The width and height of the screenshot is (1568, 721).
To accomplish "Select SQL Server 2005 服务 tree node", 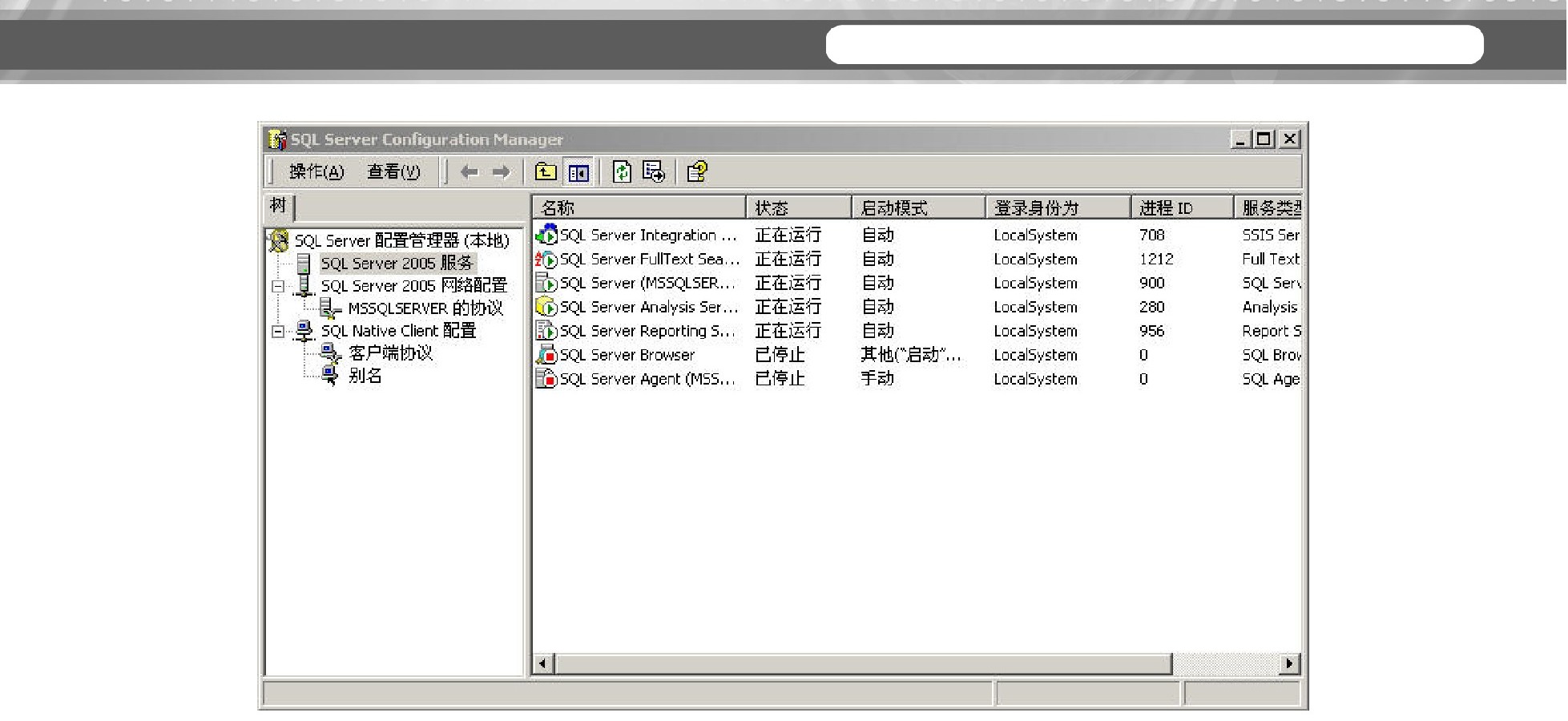I will pyautogui.click(x=397, y=263).
